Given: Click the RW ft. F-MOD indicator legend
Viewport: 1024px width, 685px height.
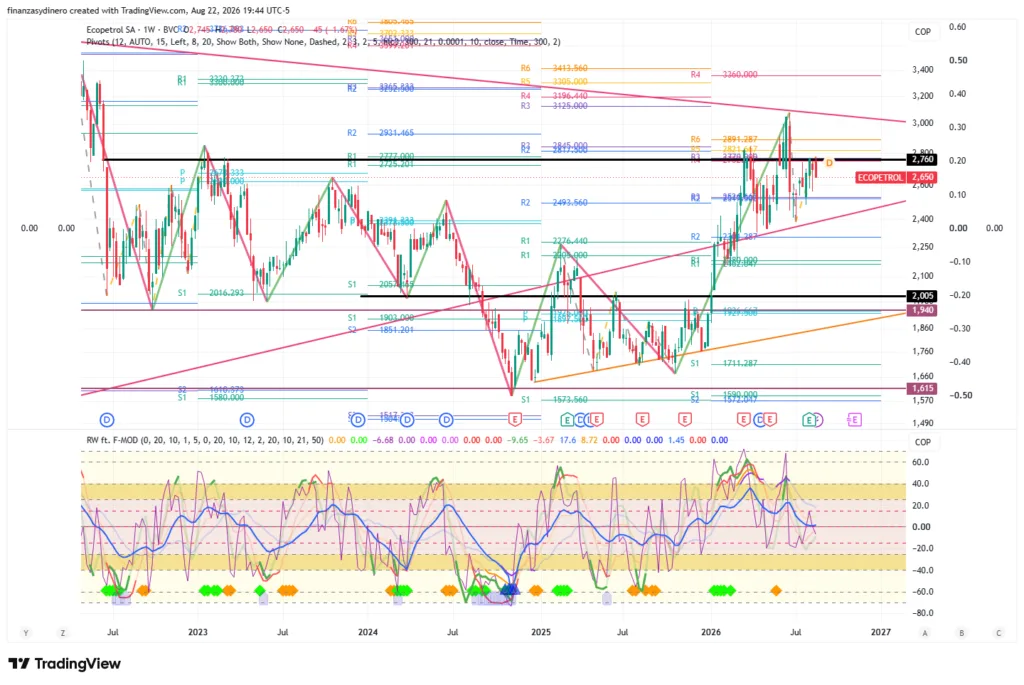Looking at the screenshot, I should [204, 440].
